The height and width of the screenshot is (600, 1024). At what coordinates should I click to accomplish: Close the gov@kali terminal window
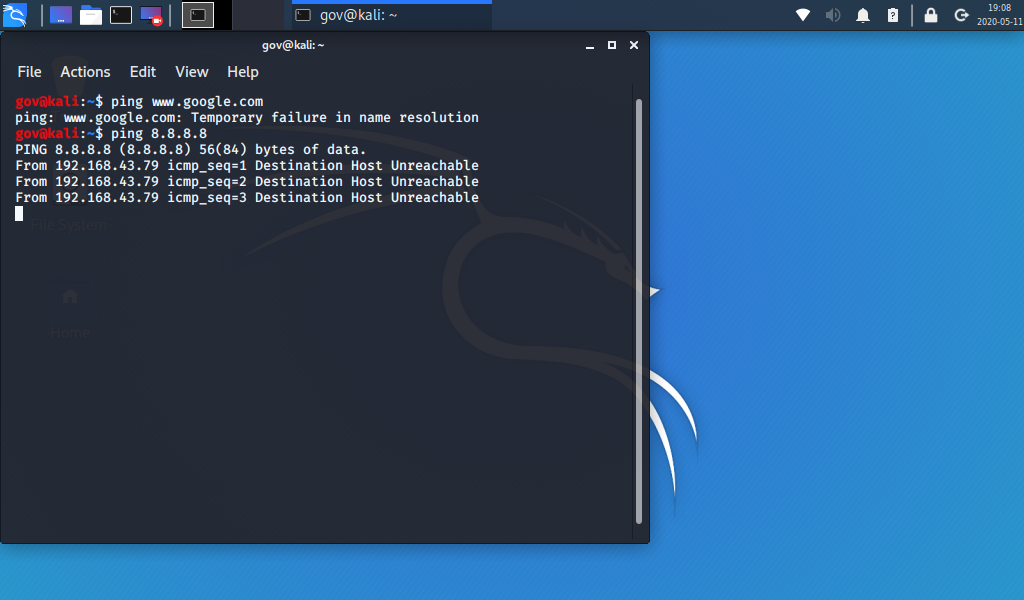click(x=633, y=45)
